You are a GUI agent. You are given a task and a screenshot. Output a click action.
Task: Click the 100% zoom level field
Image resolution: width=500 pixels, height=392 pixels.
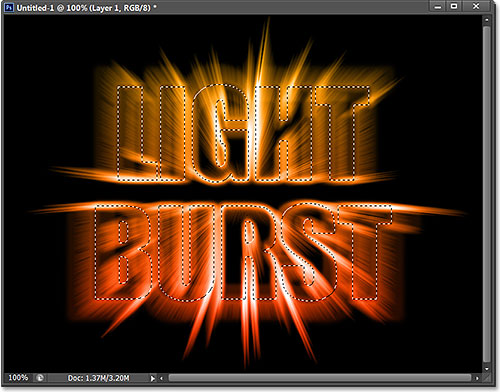(x=18, y=378)
